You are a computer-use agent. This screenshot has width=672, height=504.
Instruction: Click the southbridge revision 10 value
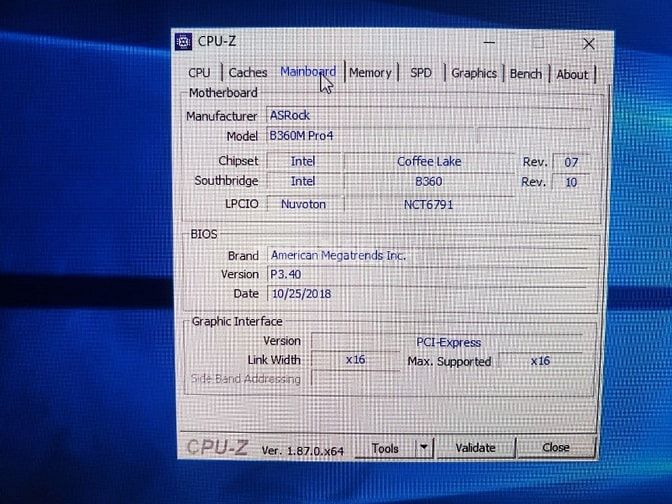coord(571,182)
